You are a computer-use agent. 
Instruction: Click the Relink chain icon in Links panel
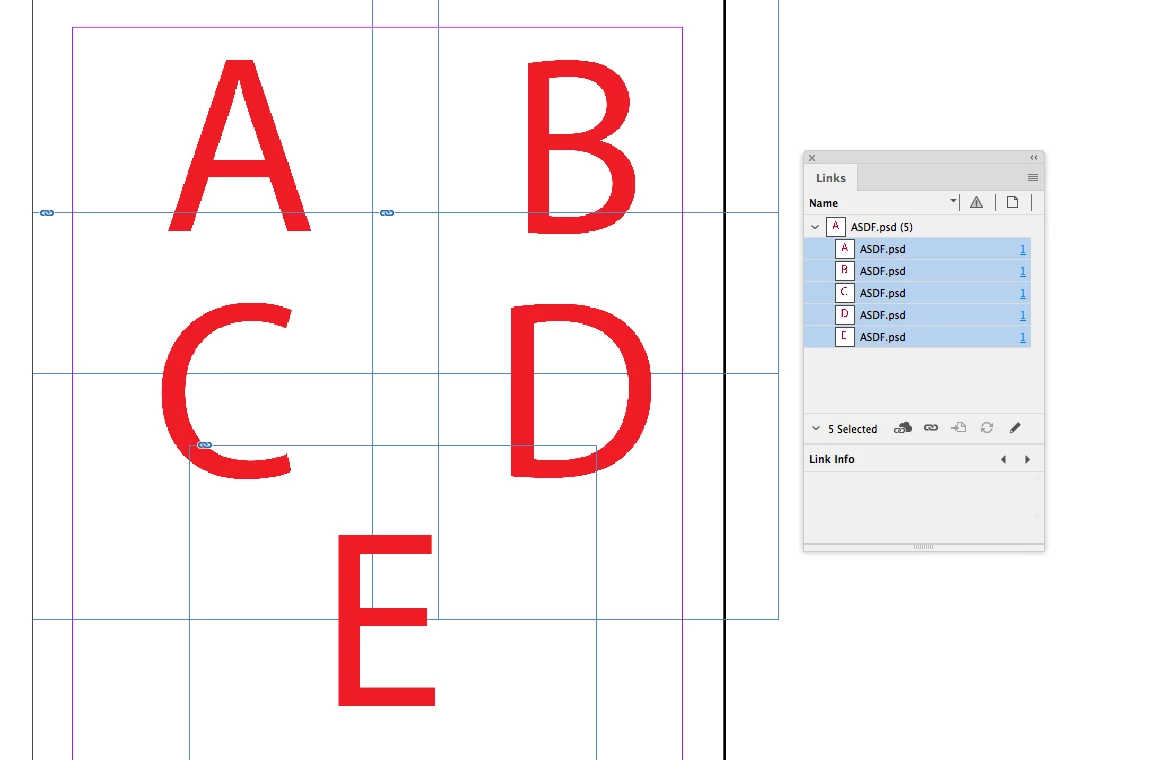[x=931, y=428]
